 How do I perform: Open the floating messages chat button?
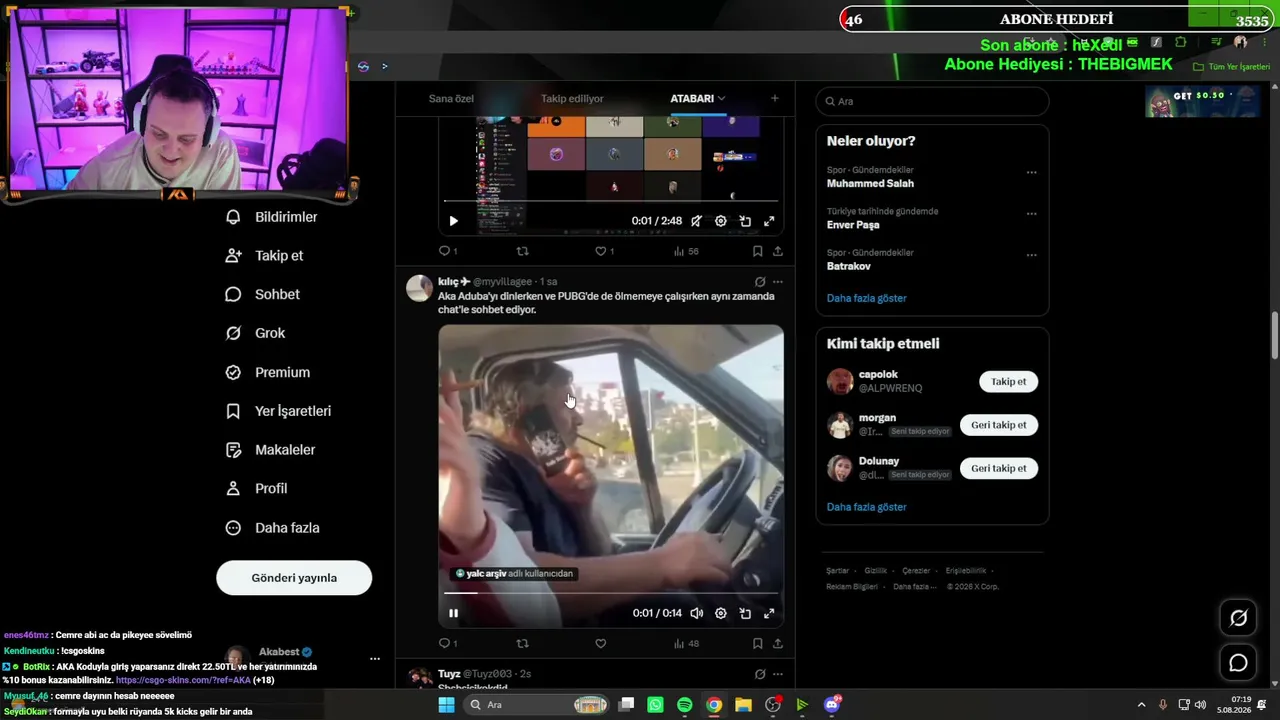[1238, 662]
